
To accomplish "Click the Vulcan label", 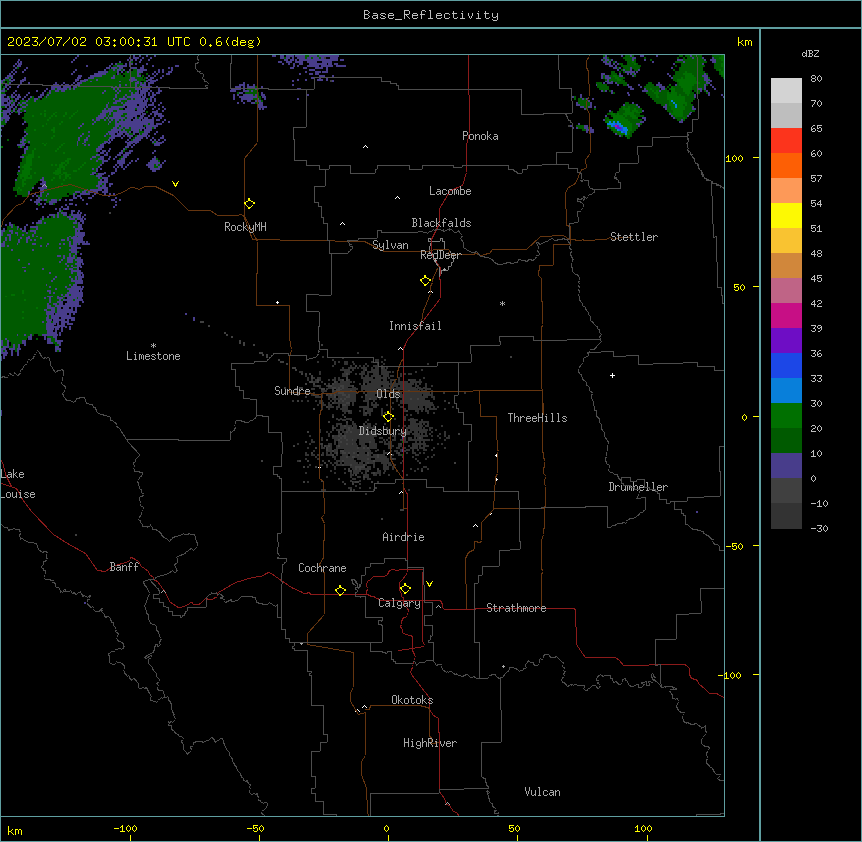I will tap(543, 792).
